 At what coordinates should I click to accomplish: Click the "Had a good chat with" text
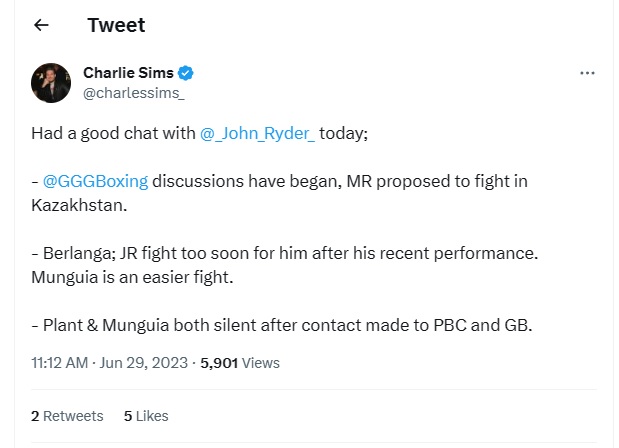[x=113, y=133]
